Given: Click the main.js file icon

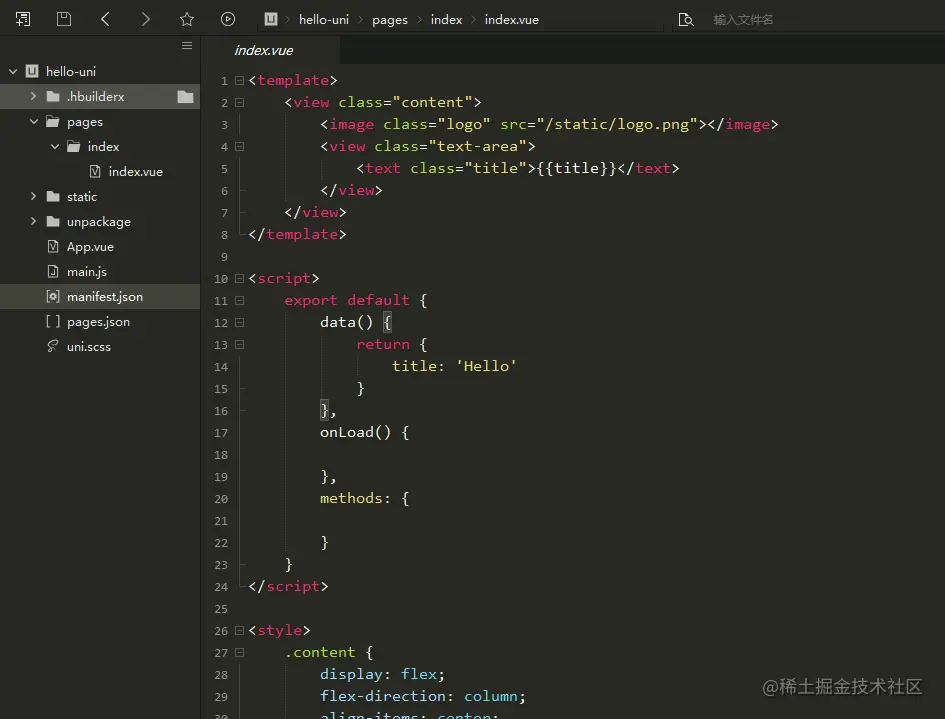Looking at the screenshot, I should coord(53,271).
